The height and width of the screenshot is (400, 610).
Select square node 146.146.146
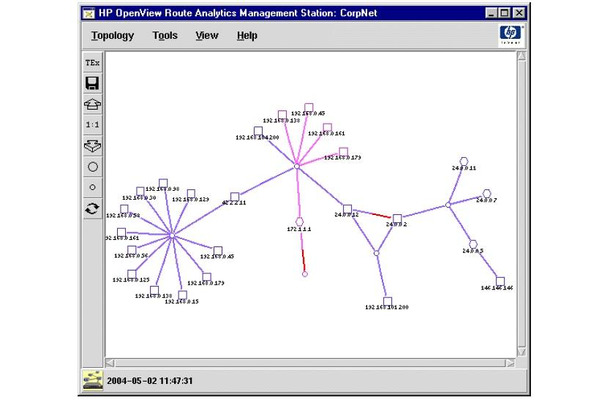pyautogui.click(x=500, y=281)
